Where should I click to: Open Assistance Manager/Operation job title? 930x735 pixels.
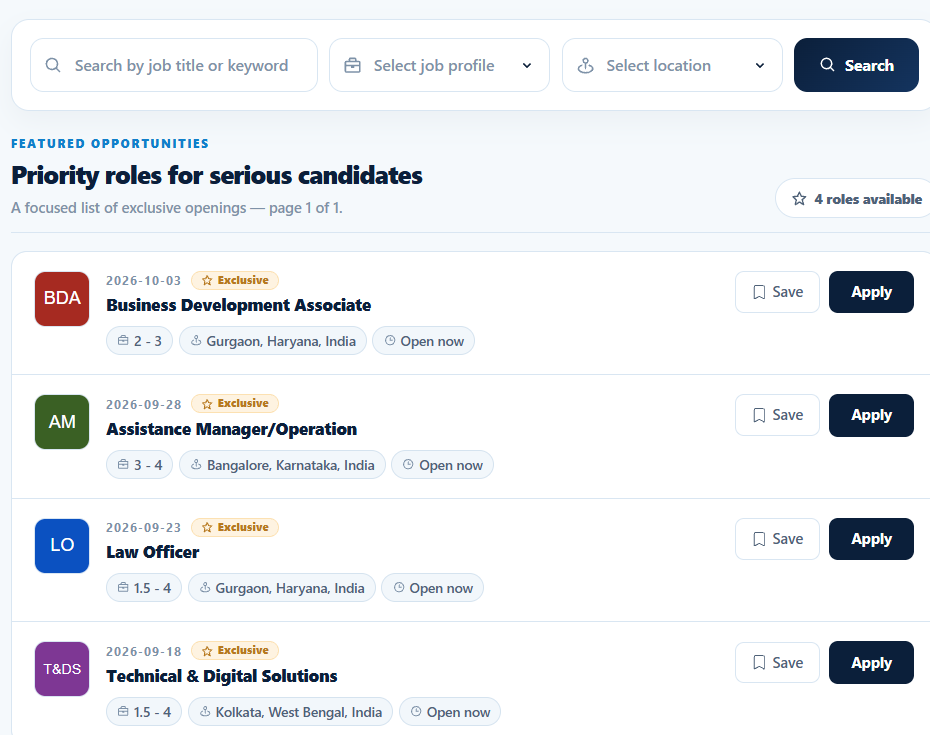point(231,429)
